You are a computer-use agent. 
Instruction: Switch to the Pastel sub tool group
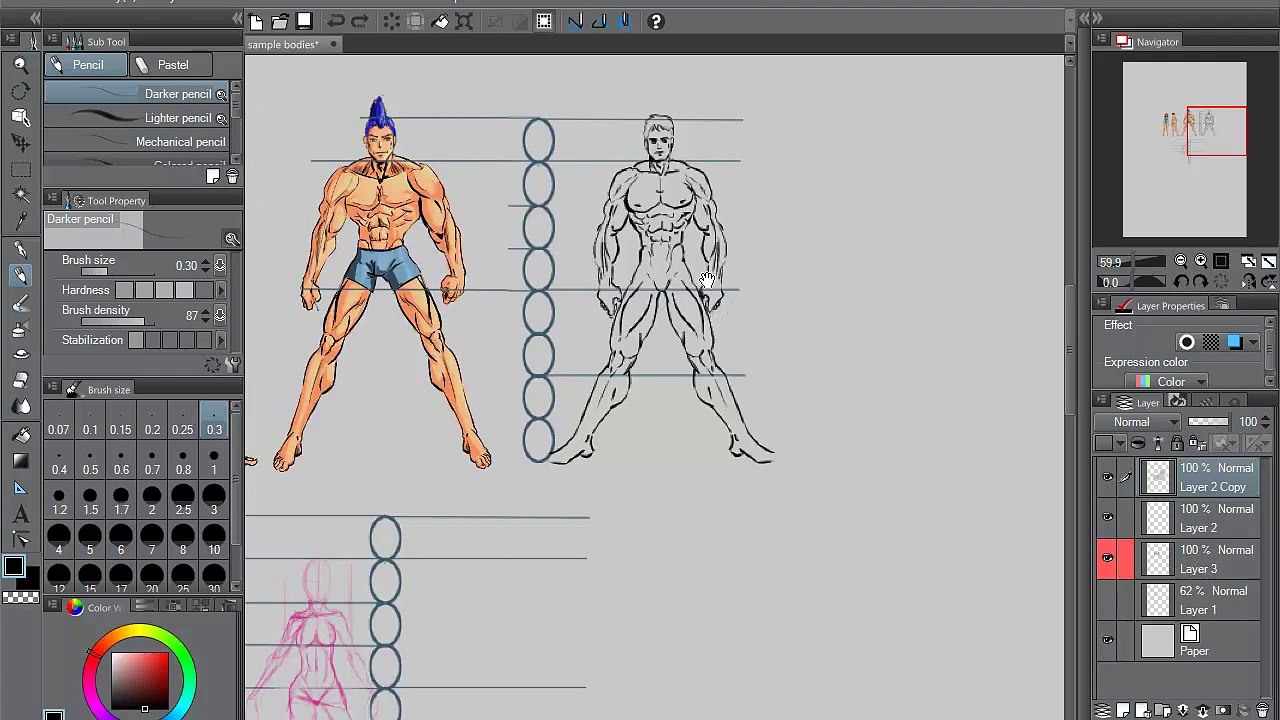tap(171, 65)
